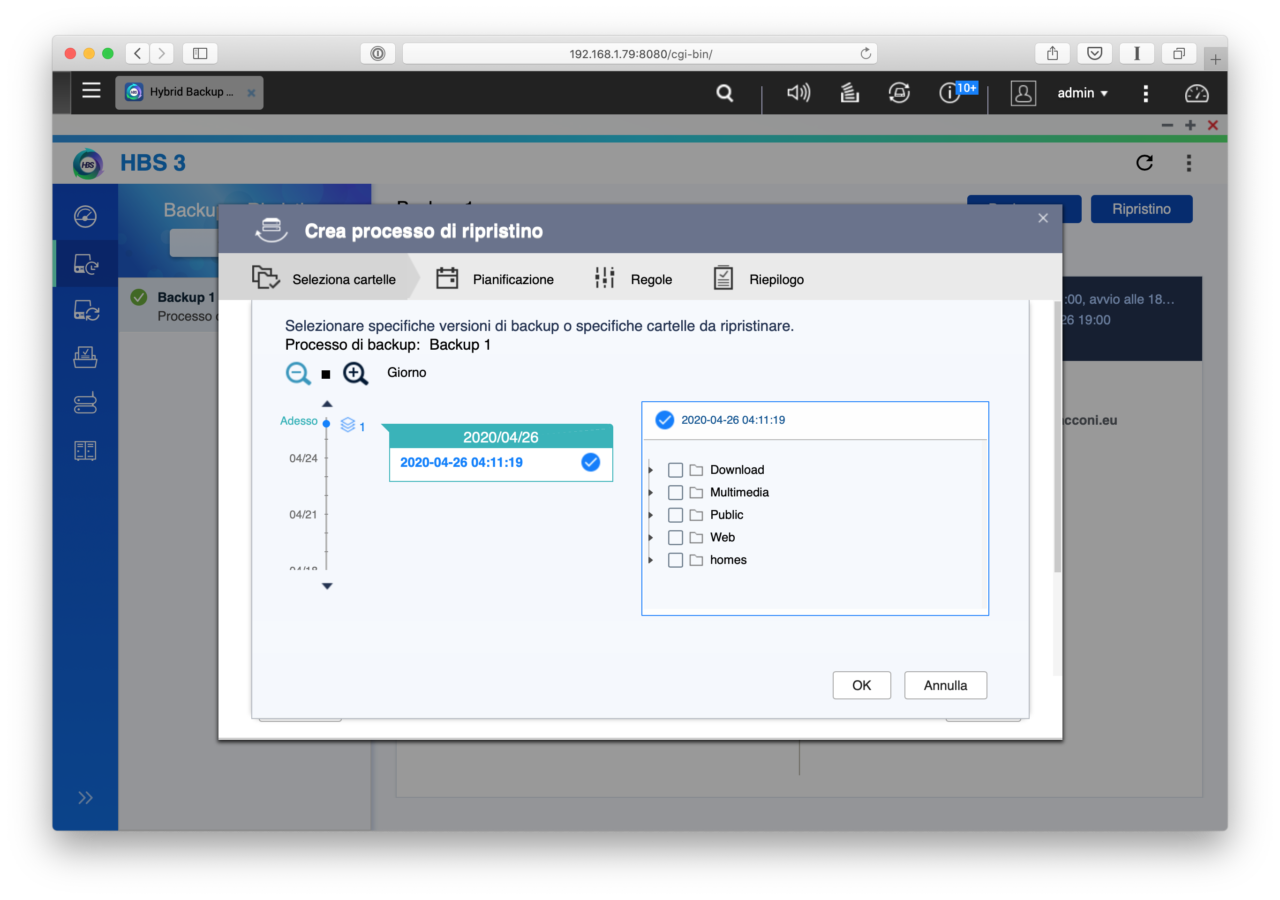The image size is (1280, 900).
Task: Open the admin user dropdown
Action: click(1082, 93)
